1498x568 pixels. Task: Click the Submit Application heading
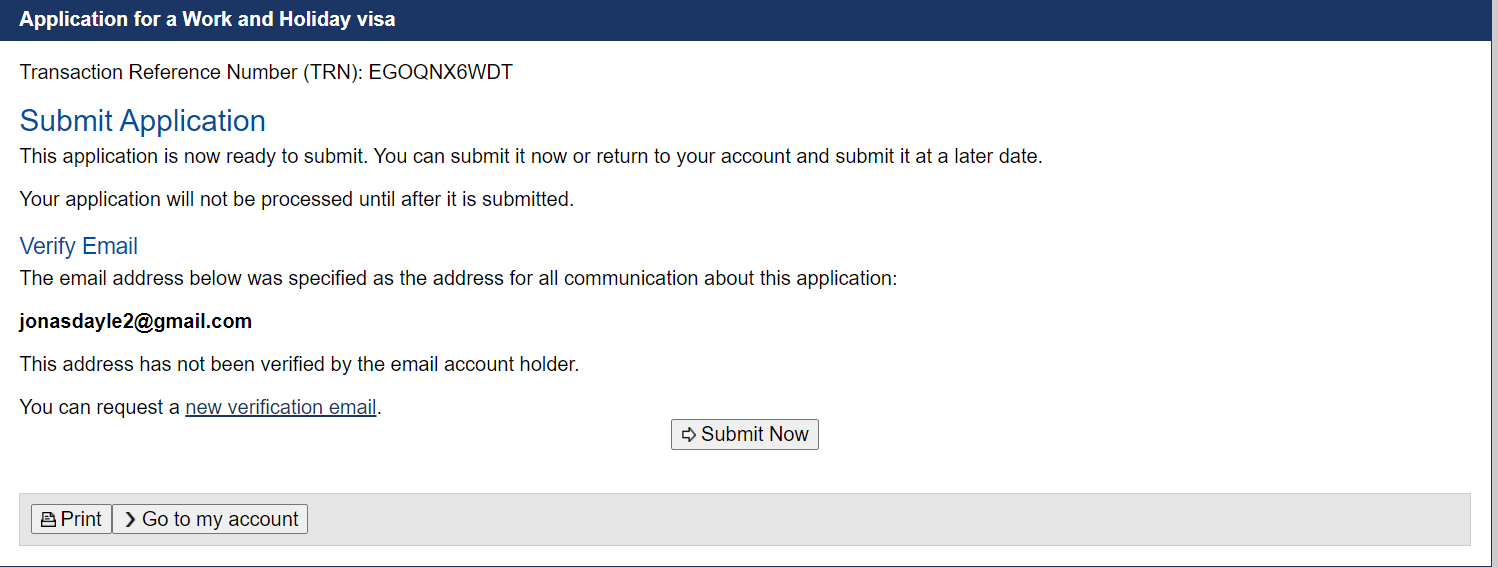tap(143, 120)
